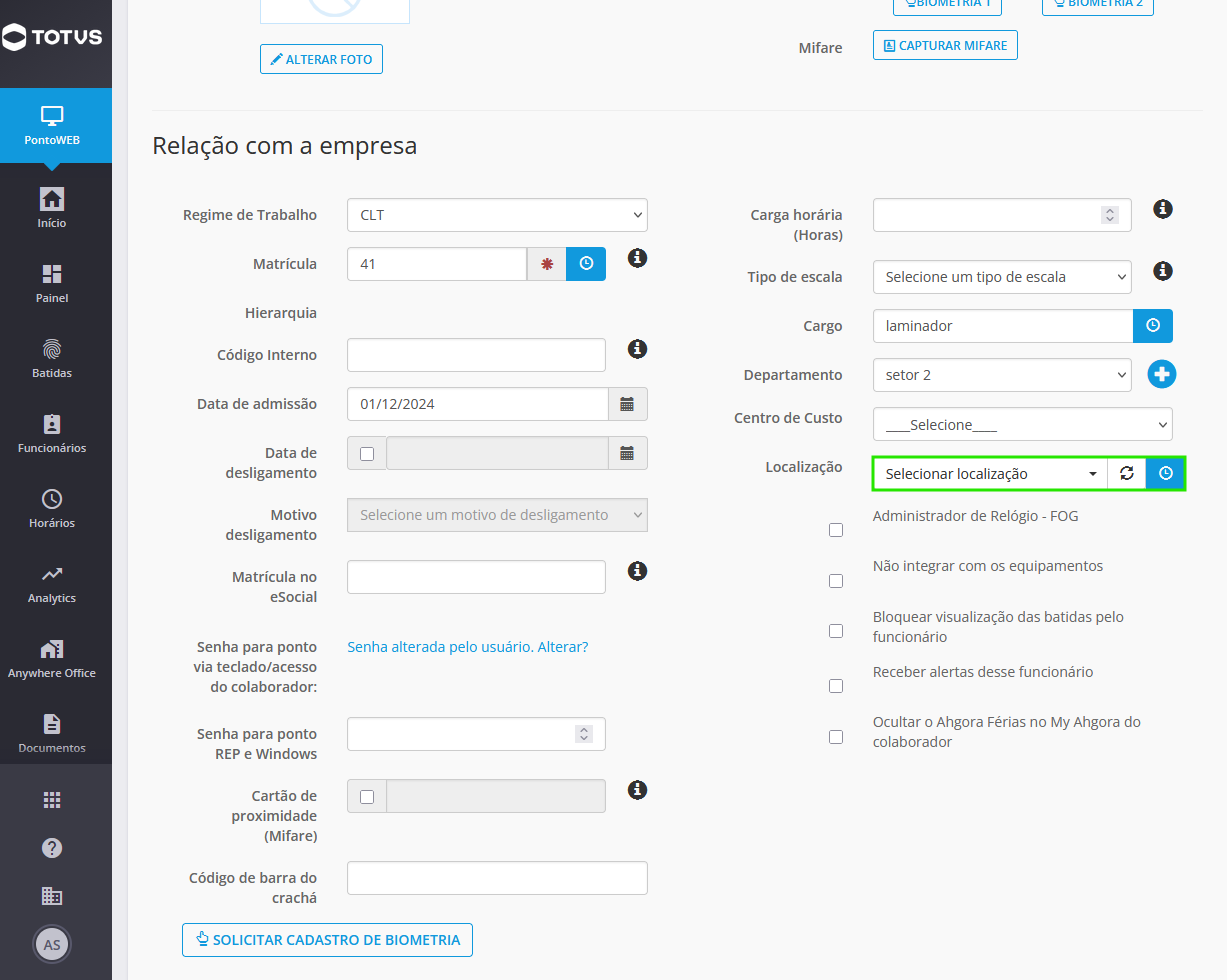The width and height of the screenshot is (1227, 980).
Task: Open the apps grid icon in the sidebar
Action: [52, 800]
